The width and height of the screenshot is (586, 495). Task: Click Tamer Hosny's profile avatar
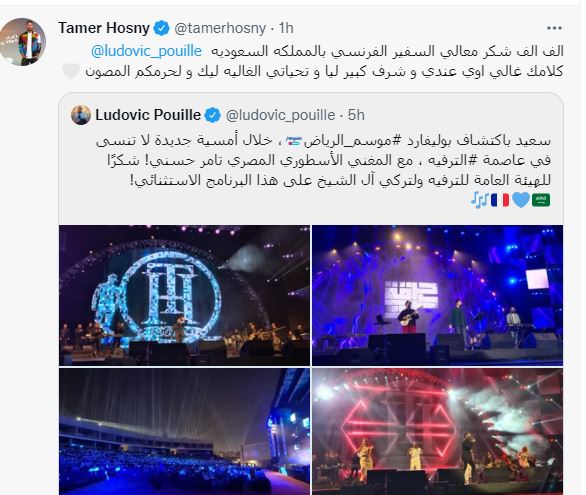click(x=23, y=42)
